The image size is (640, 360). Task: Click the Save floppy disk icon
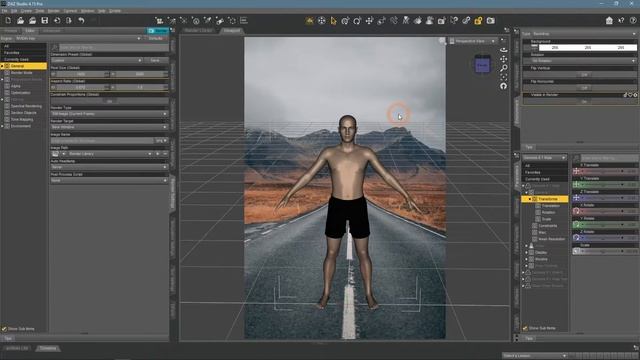45,20
